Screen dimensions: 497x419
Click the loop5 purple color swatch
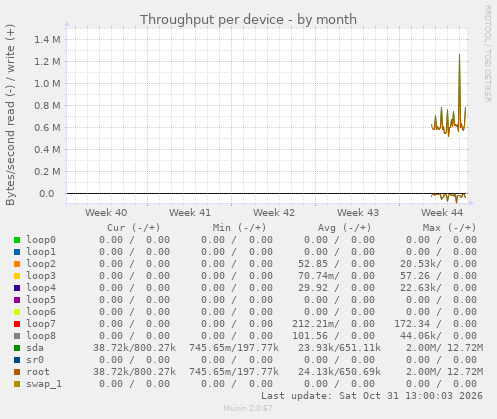point(17,300)
